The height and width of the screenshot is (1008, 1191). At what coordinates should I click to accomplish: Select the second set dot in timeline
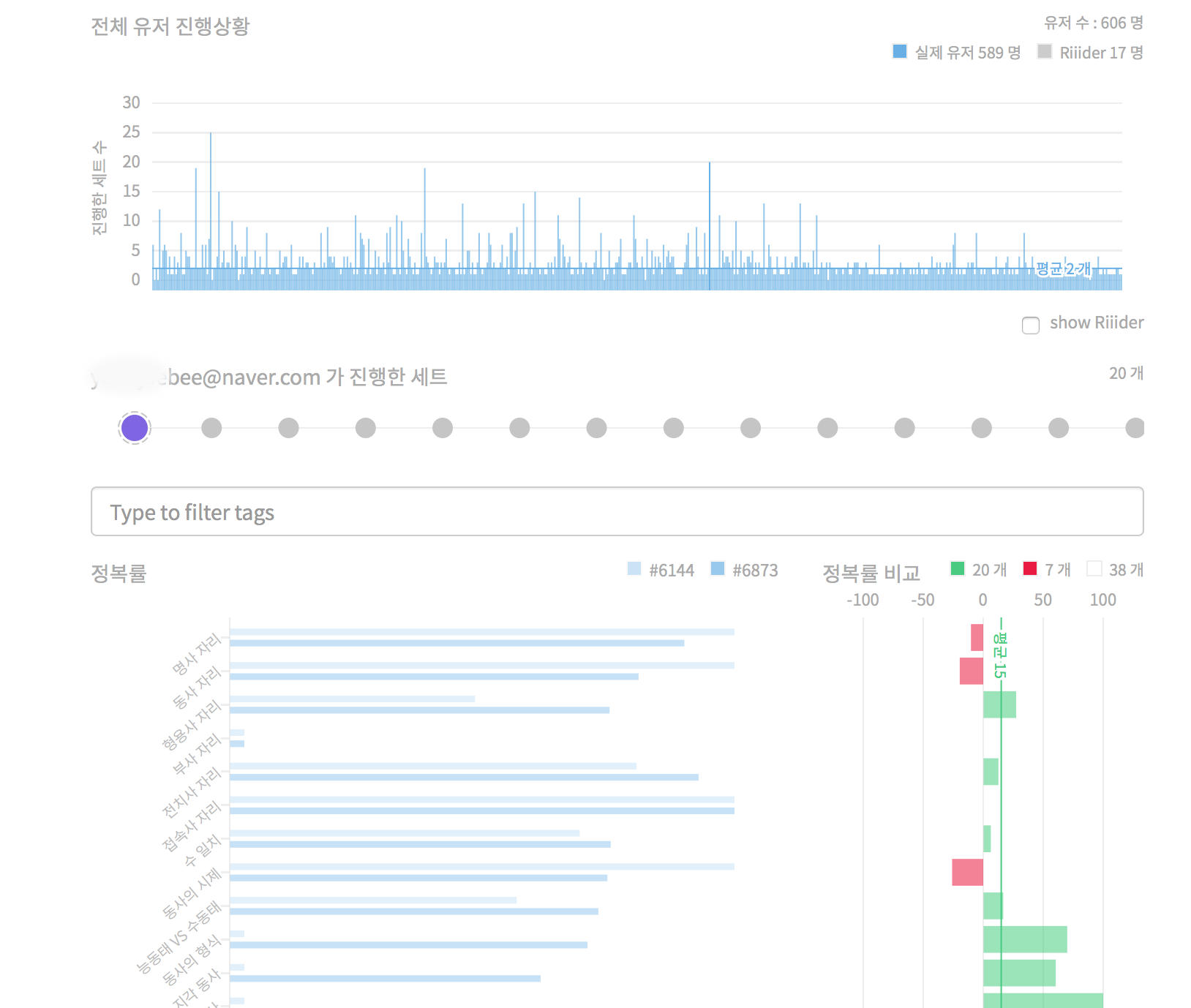(x=211, y=428)
